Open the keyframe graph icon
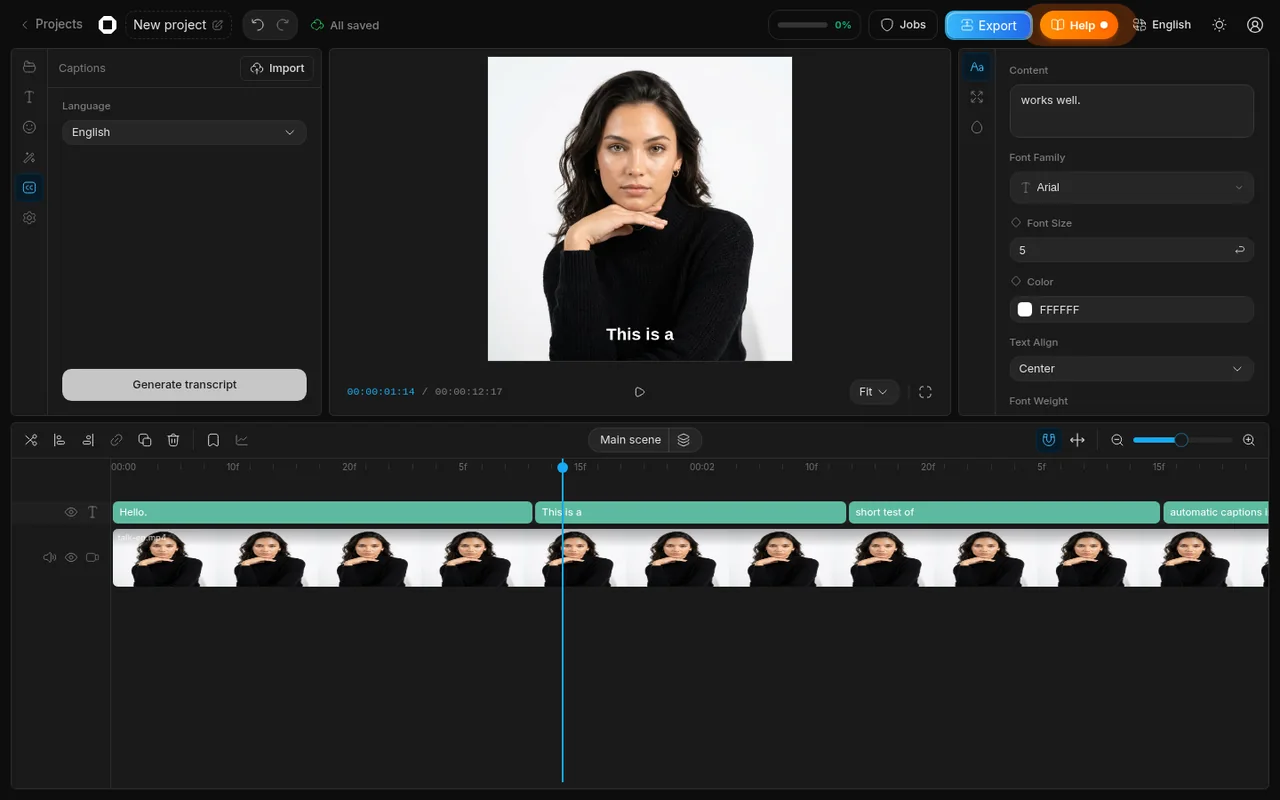1280x800 pixels. tap(241, 440)
